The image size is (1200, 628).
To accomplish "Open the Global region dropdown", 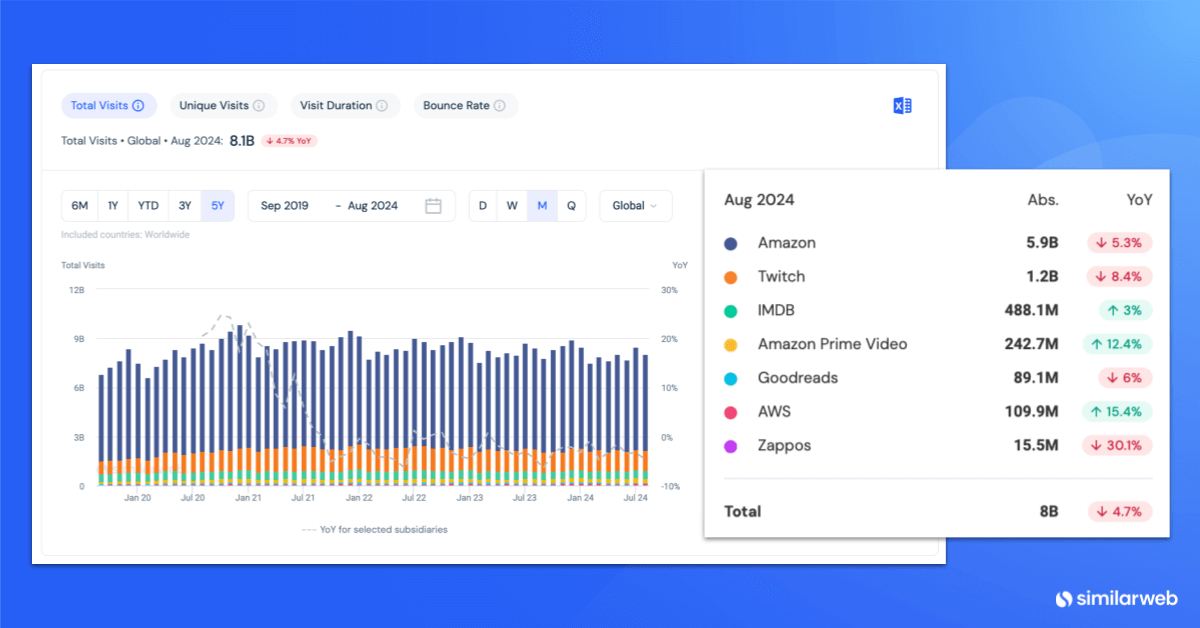I will point(634,205).
